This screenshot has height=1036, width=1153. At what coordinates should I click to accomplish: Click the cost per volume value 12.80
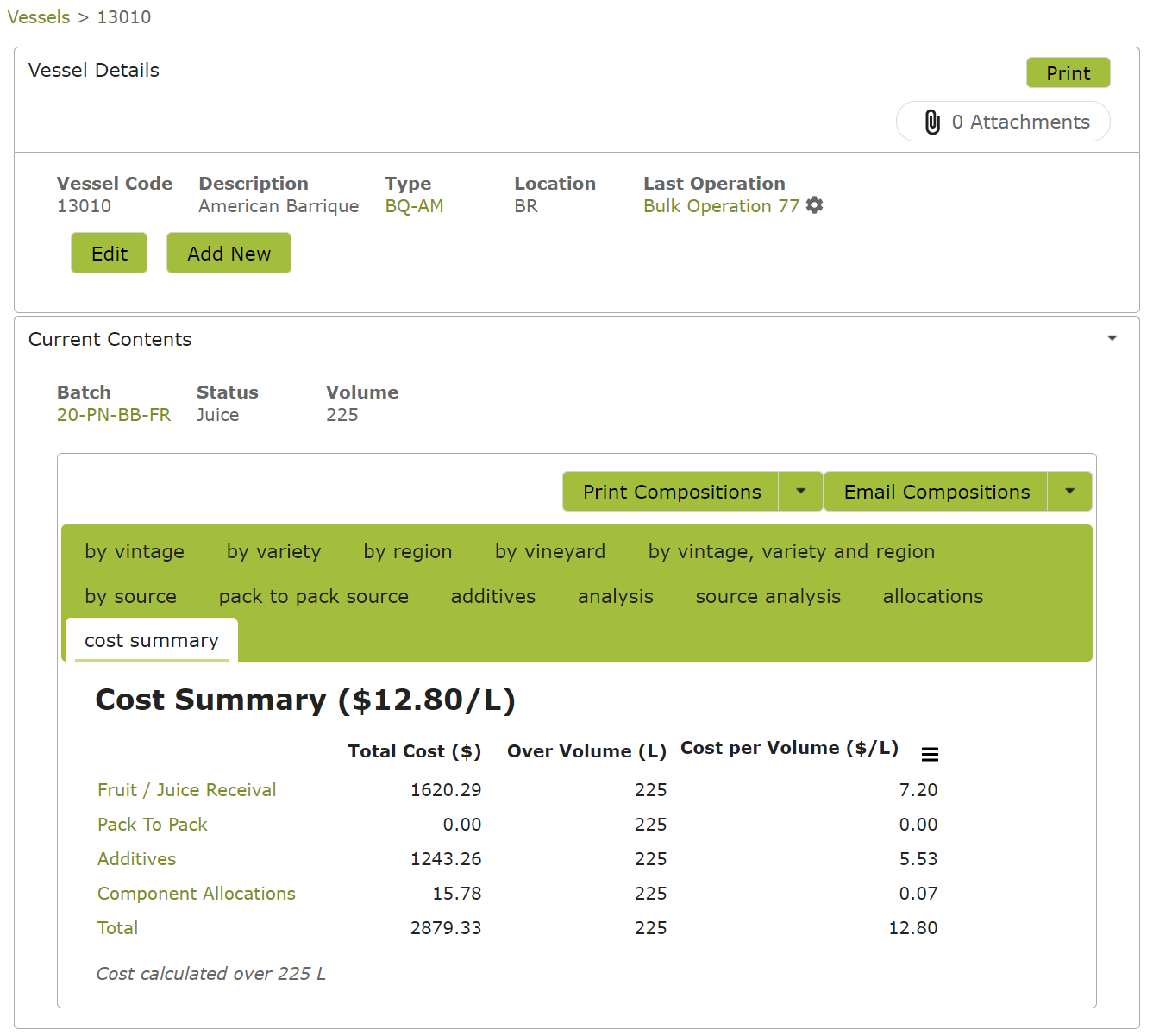[913, 928]
